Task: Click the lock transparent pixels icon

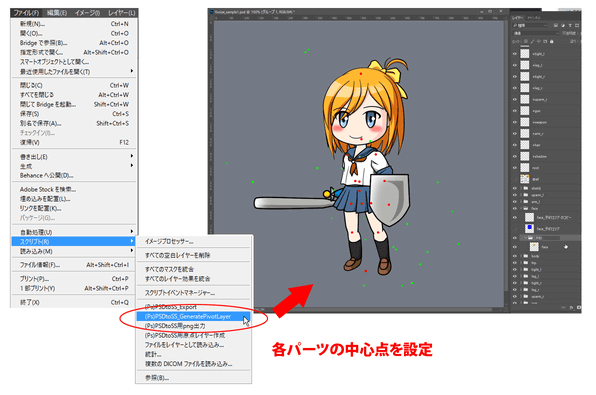Action: point(526,41)
